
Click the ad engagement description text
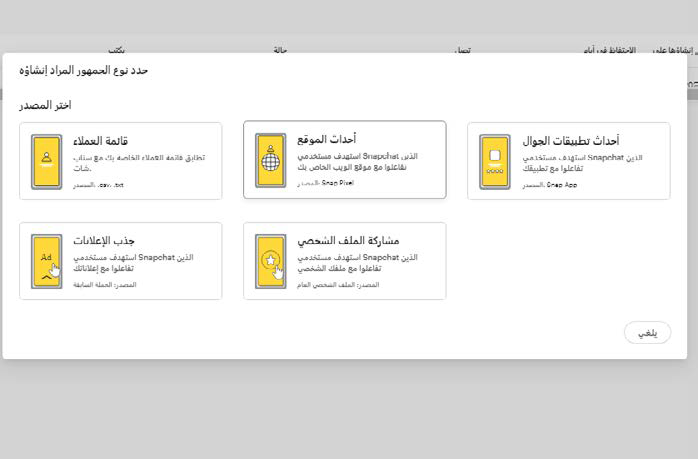[133, 263]
